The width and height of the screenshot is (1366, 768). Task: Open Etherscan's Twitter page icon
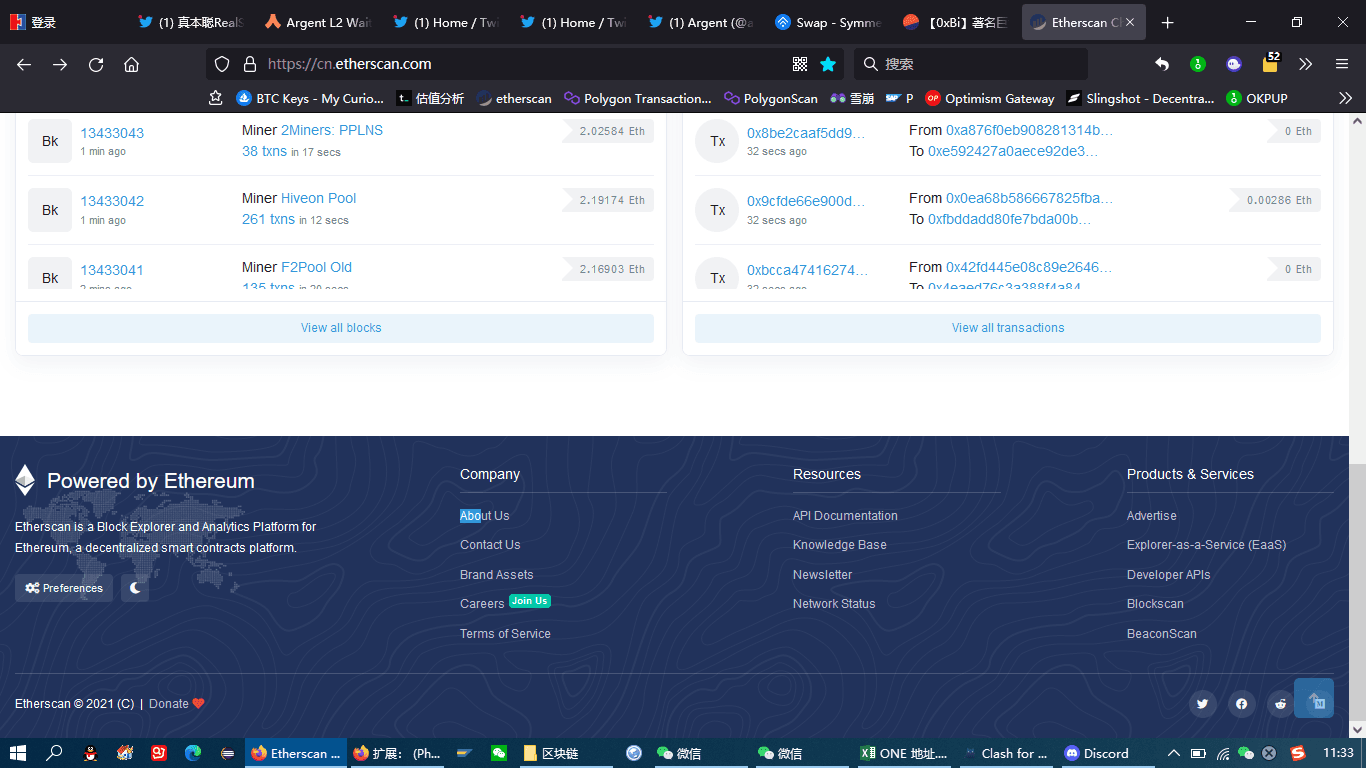click(x=1202, y=704)
